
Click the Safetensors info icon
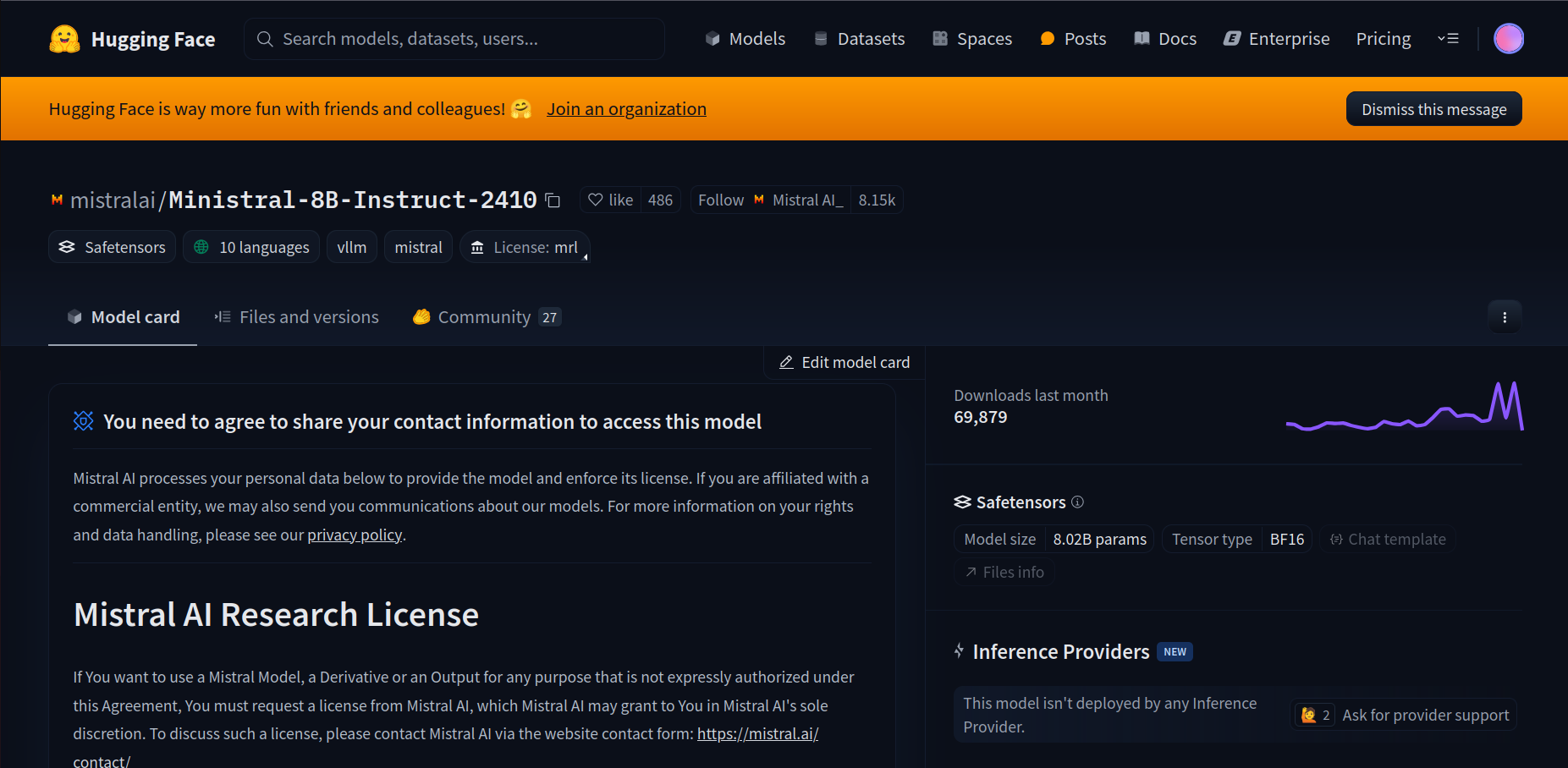1077,502
